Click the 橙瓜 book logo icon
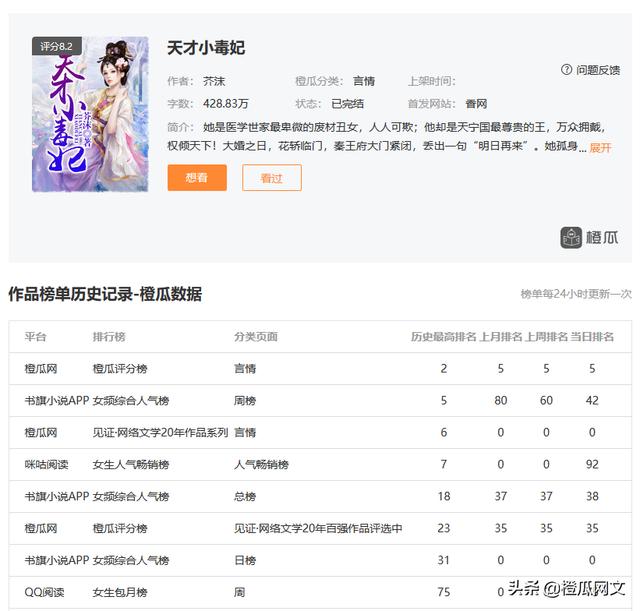This screenshot has width=640, height=611. [x=571, y=238]
